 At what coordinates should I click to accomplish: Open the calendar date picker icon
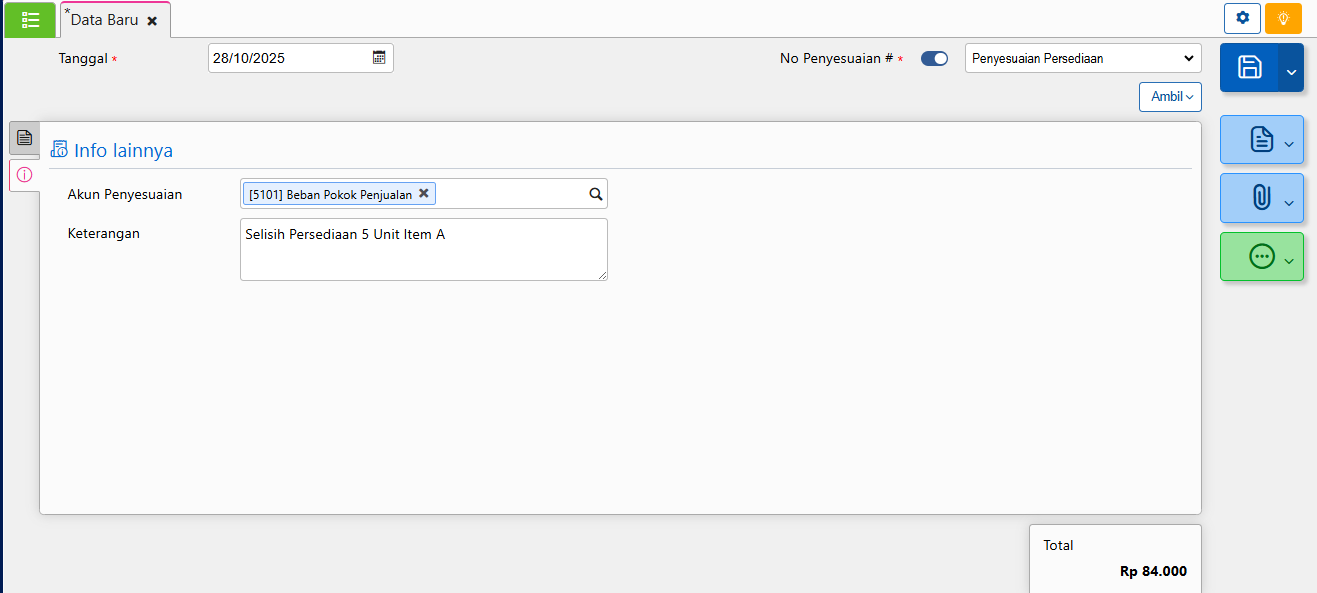tap(379, 58)
